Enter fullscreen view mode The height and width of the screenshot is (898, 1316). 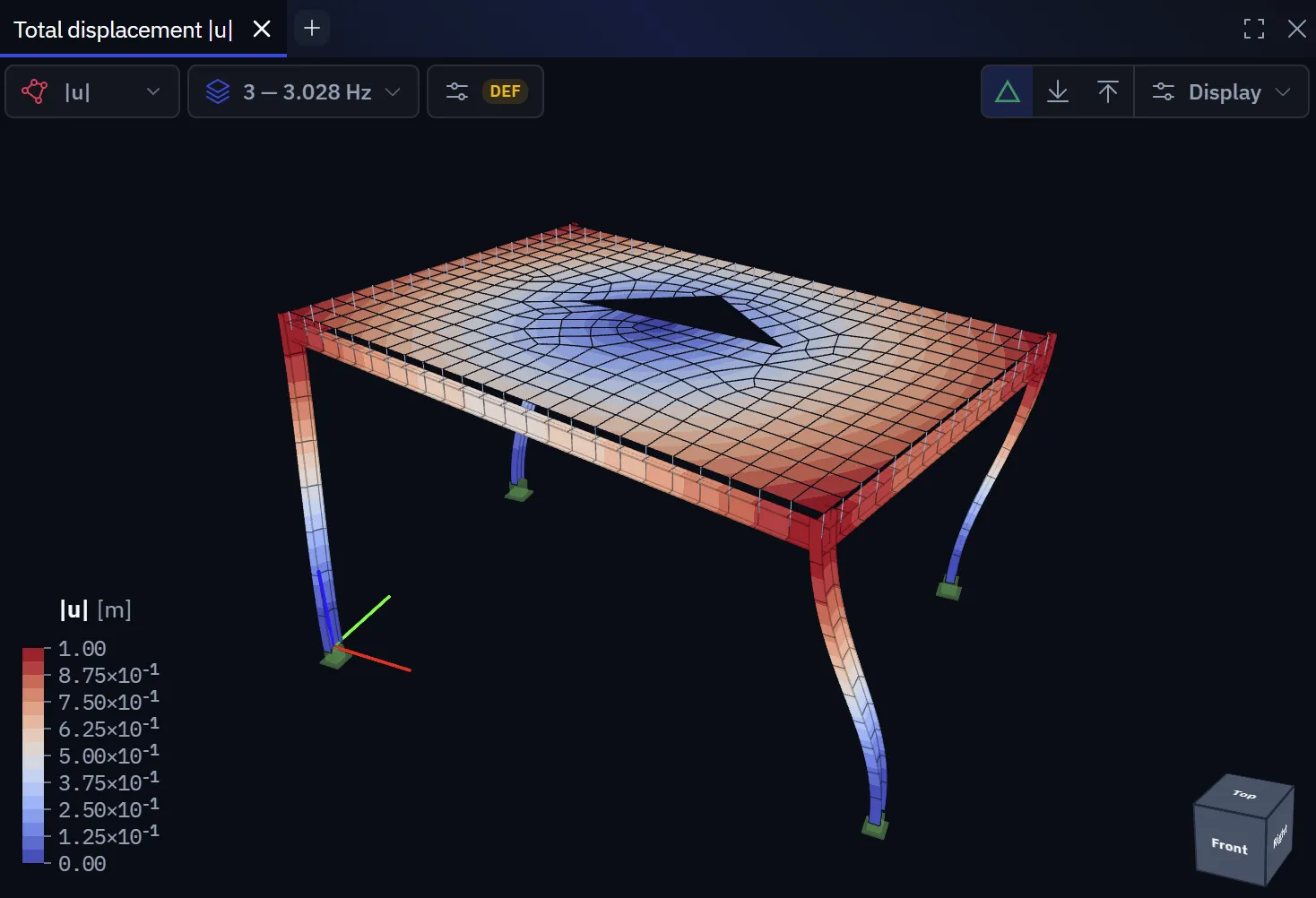1254,29
